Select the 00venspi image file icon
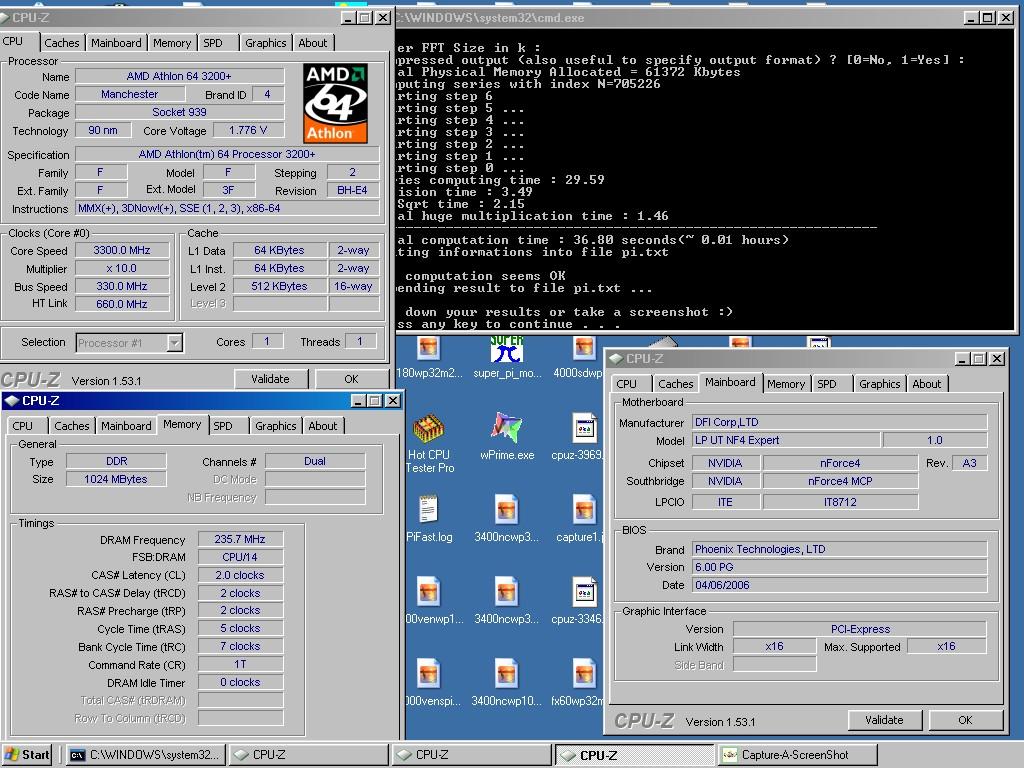The width and height of the screenshot is (1024, 768). pos(431,683)
